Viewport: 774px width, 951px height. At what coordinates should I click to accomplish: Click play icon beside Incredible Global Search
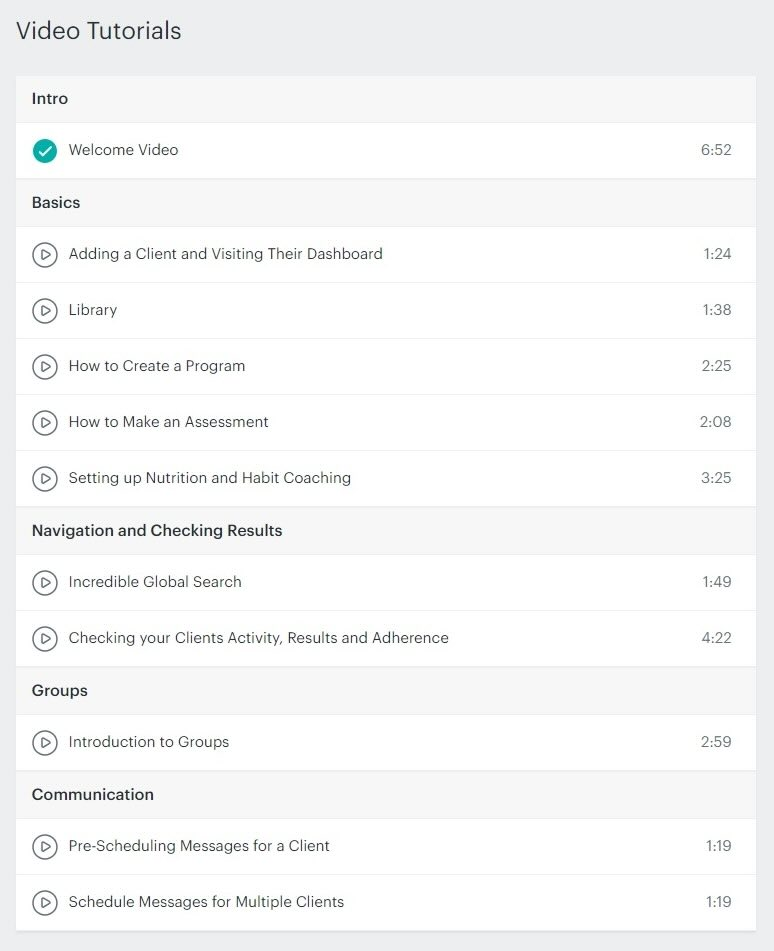click(x=45, y=583)
